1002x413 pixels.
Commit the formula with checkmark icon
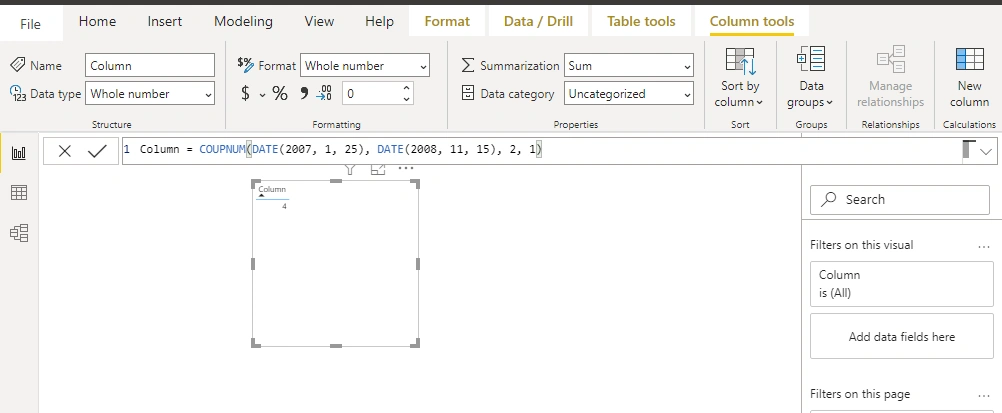click(x=97, y=151)
